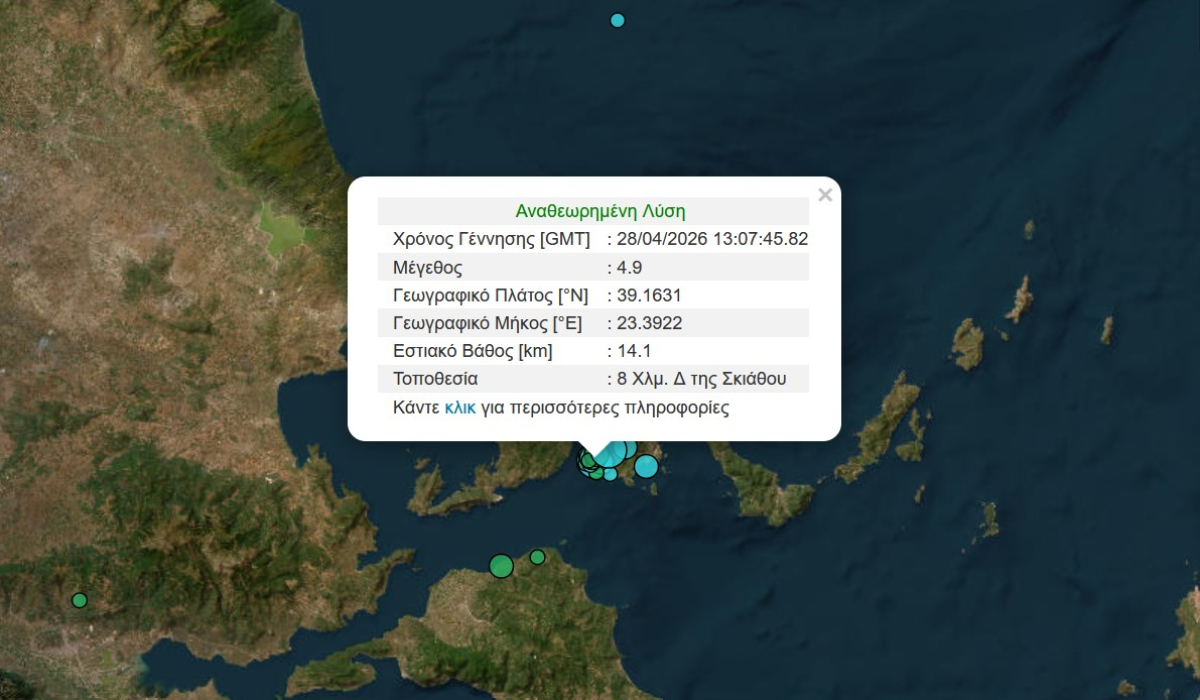Click the magnitude value 4.9
The image size is (1200, 700).
point(628,267)
